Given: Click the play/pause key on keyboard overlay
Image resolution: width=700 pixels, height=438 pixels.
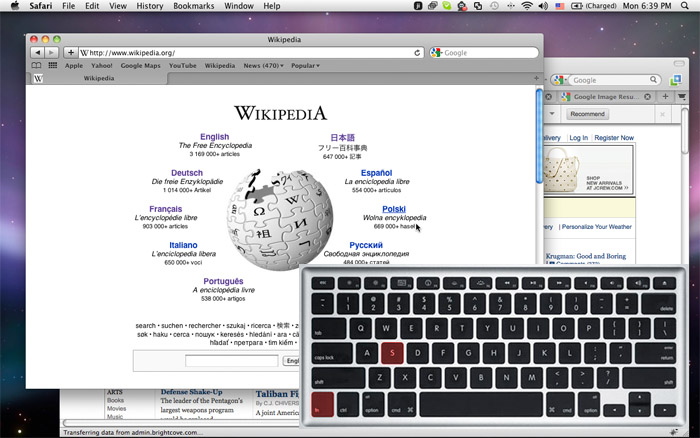Looking at the screenshot, I should [x=533, y=283].
